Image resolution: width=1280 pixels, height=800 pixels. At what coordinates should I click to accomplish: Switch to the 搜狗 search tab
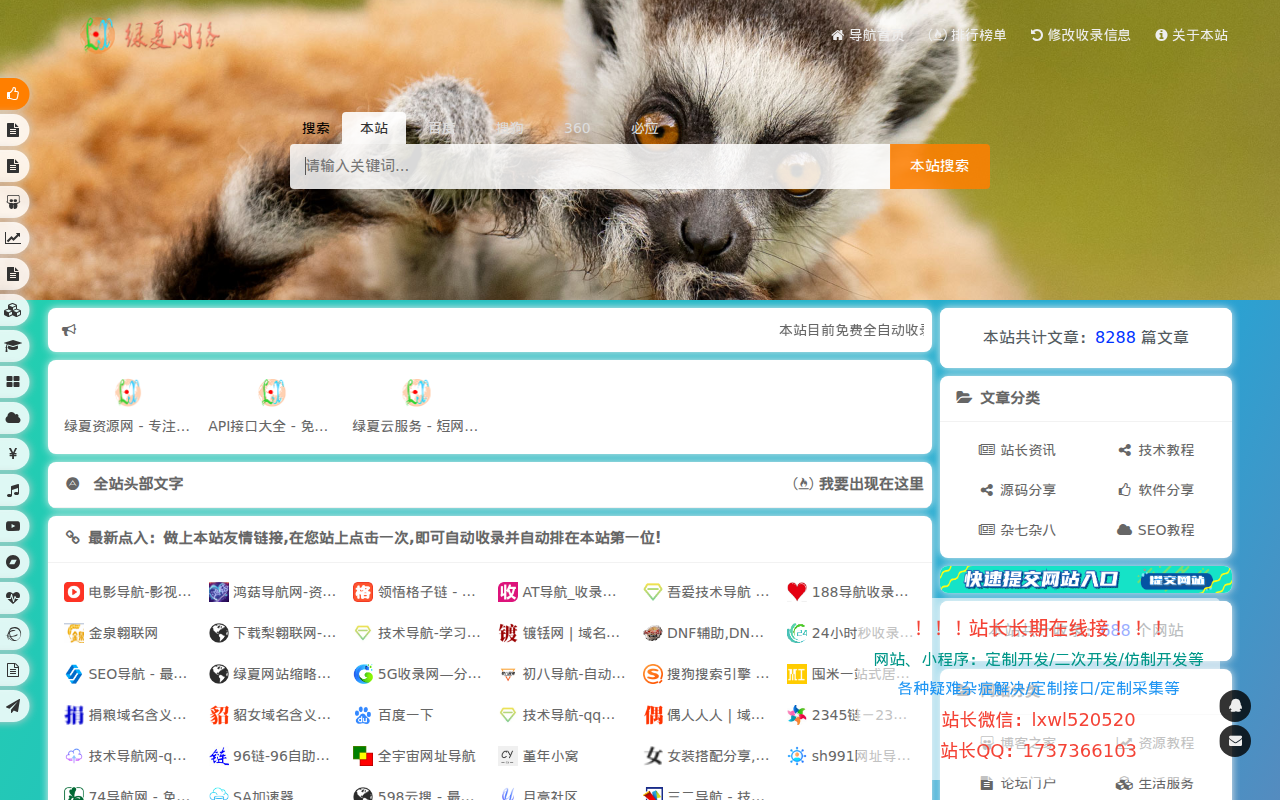(509, 128)
